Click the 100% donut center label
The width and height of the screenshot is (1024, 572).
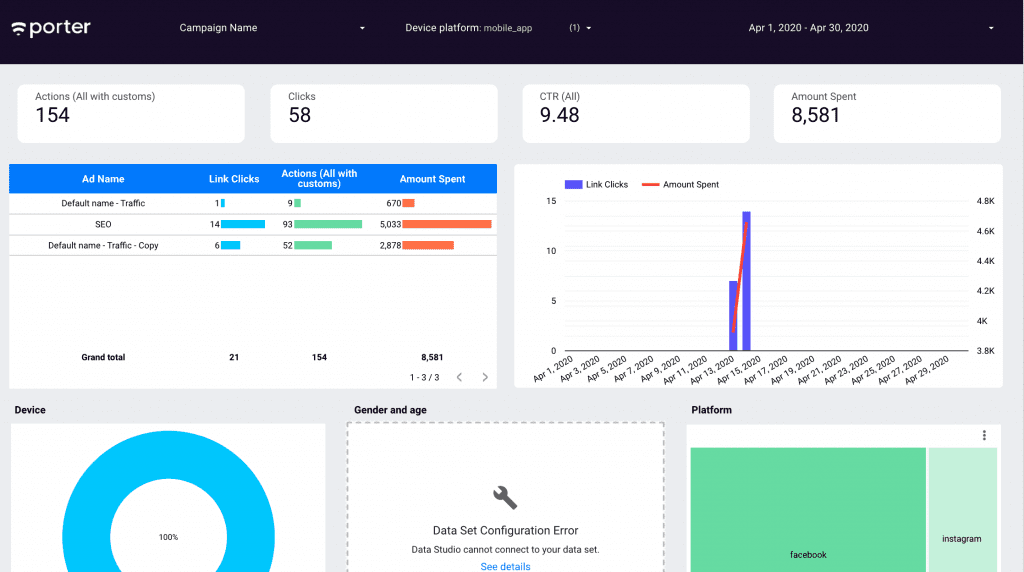pos(168,537)
